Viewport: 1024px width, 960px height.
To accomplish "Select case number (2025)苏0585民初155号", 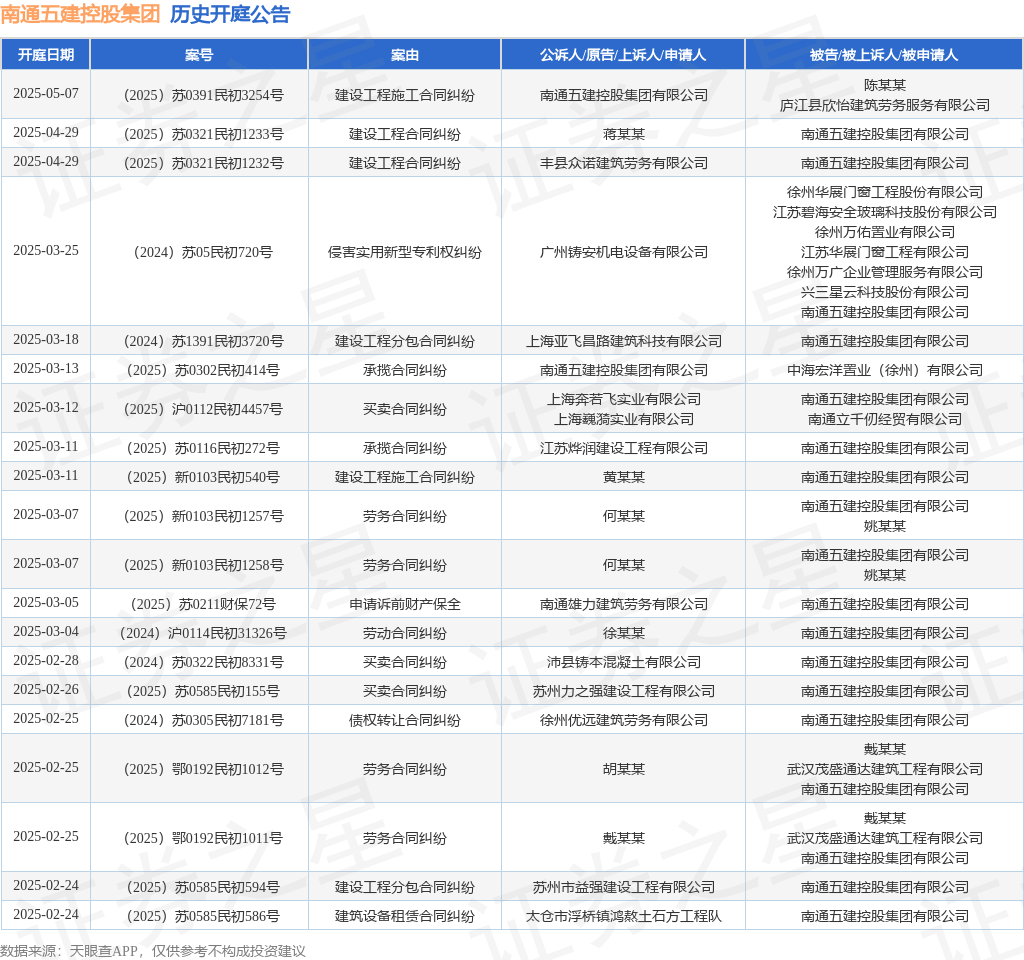I will coord(203,692).
